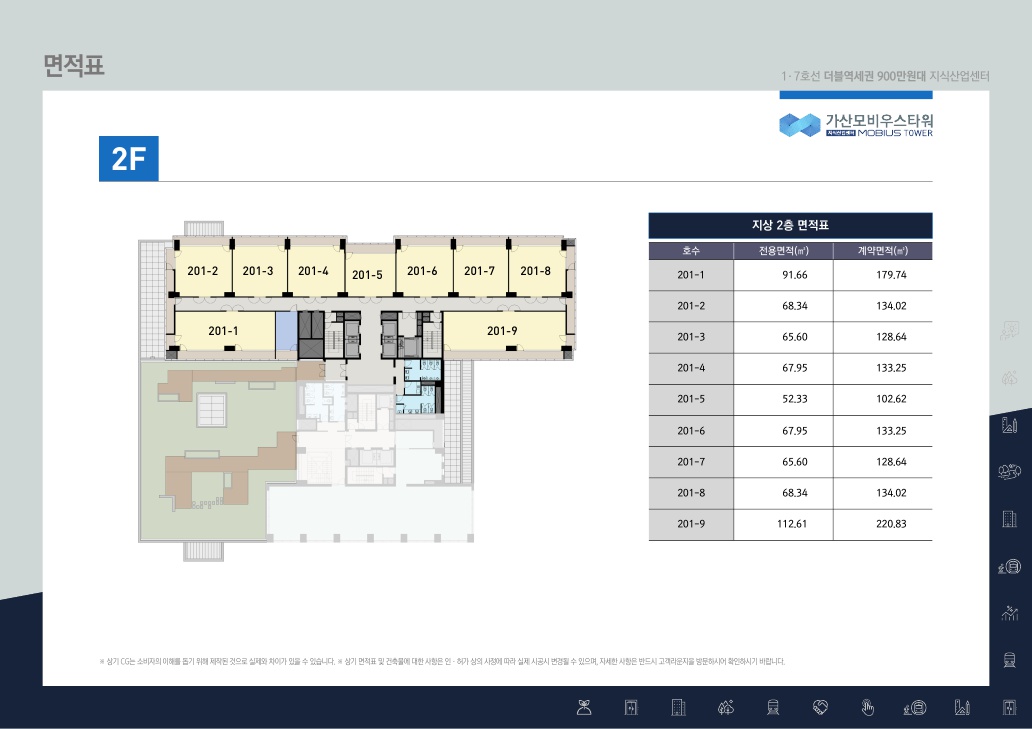Click the sprout plant icon in bottom bar
The image size is (1032, 729).
tap(585, 708)
